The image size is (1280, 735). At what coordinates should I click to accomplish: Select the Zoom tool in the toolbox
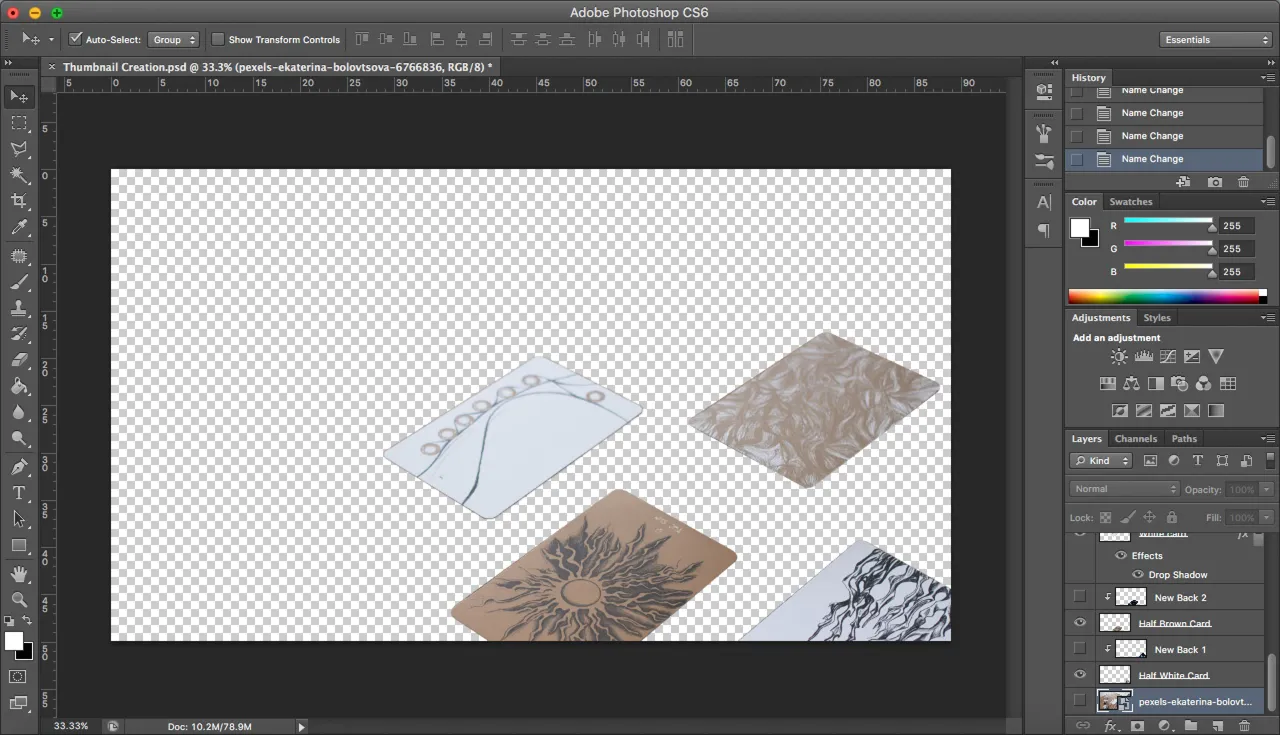click(19, 600)
